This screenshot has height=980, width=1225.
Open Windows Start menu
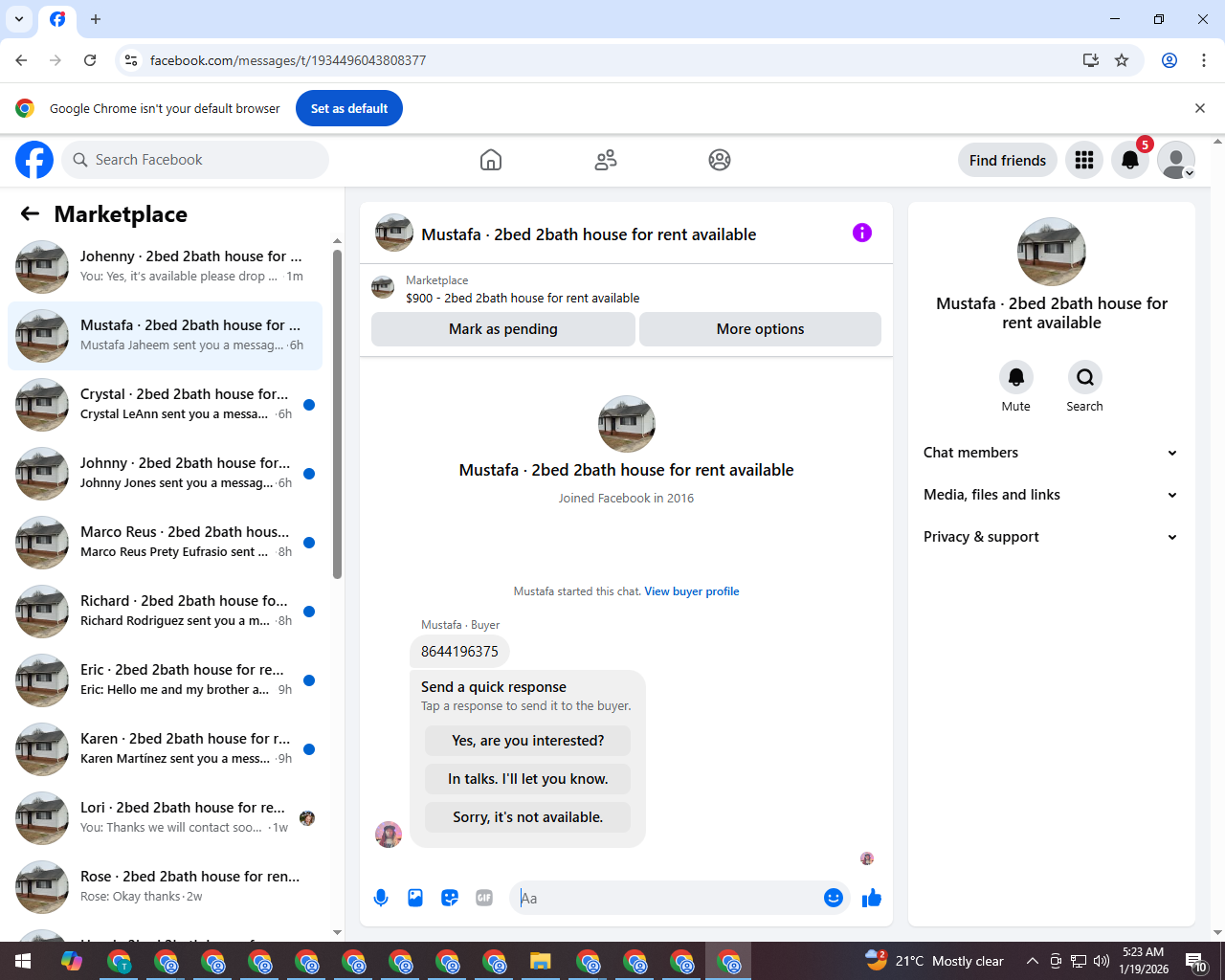pos(23,961)
